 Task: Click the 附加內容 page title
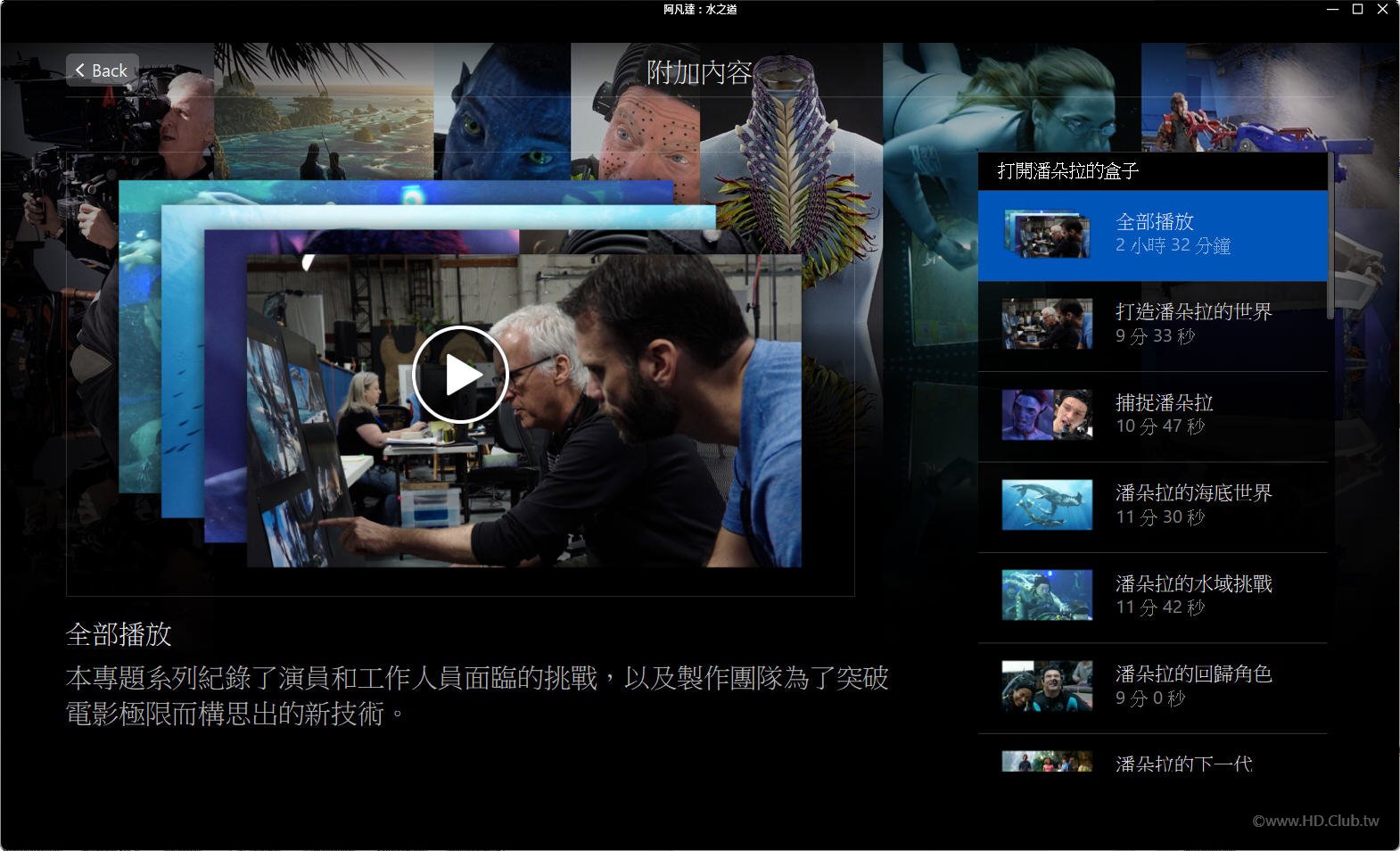[699, 72]
